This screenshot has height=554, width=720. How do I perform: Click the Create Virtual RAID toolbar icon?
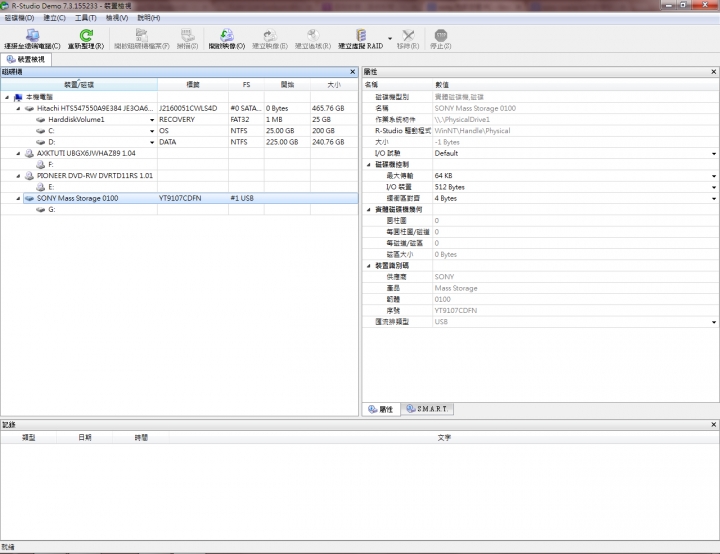361,35
